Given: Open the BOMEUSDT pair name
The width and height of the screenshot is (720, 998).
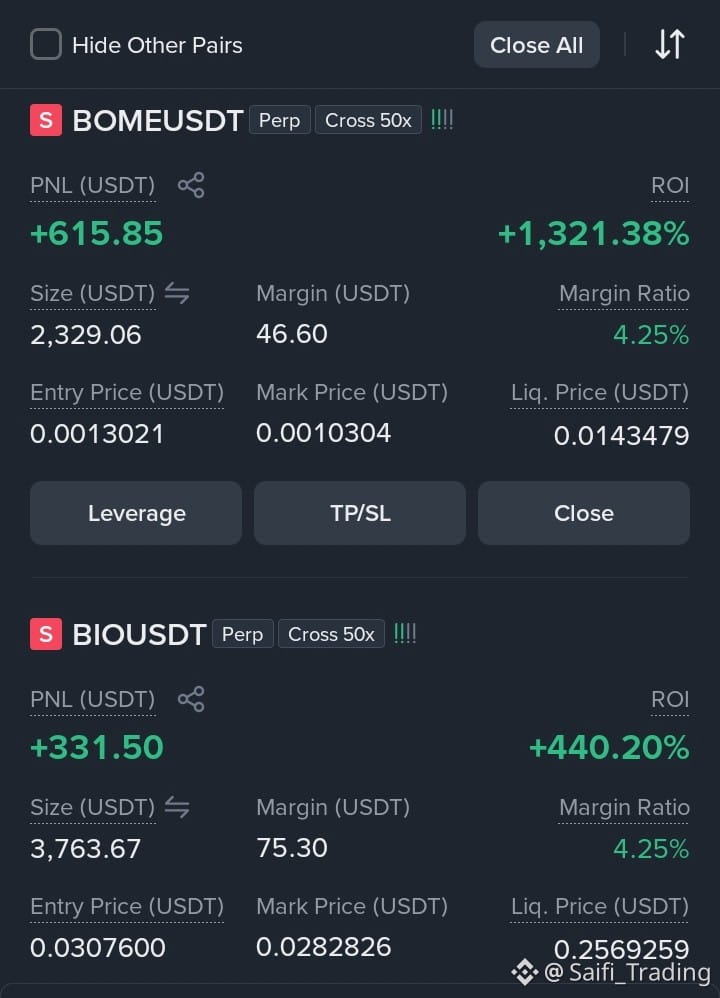Looking at the screenshot, I should [158, 120].
